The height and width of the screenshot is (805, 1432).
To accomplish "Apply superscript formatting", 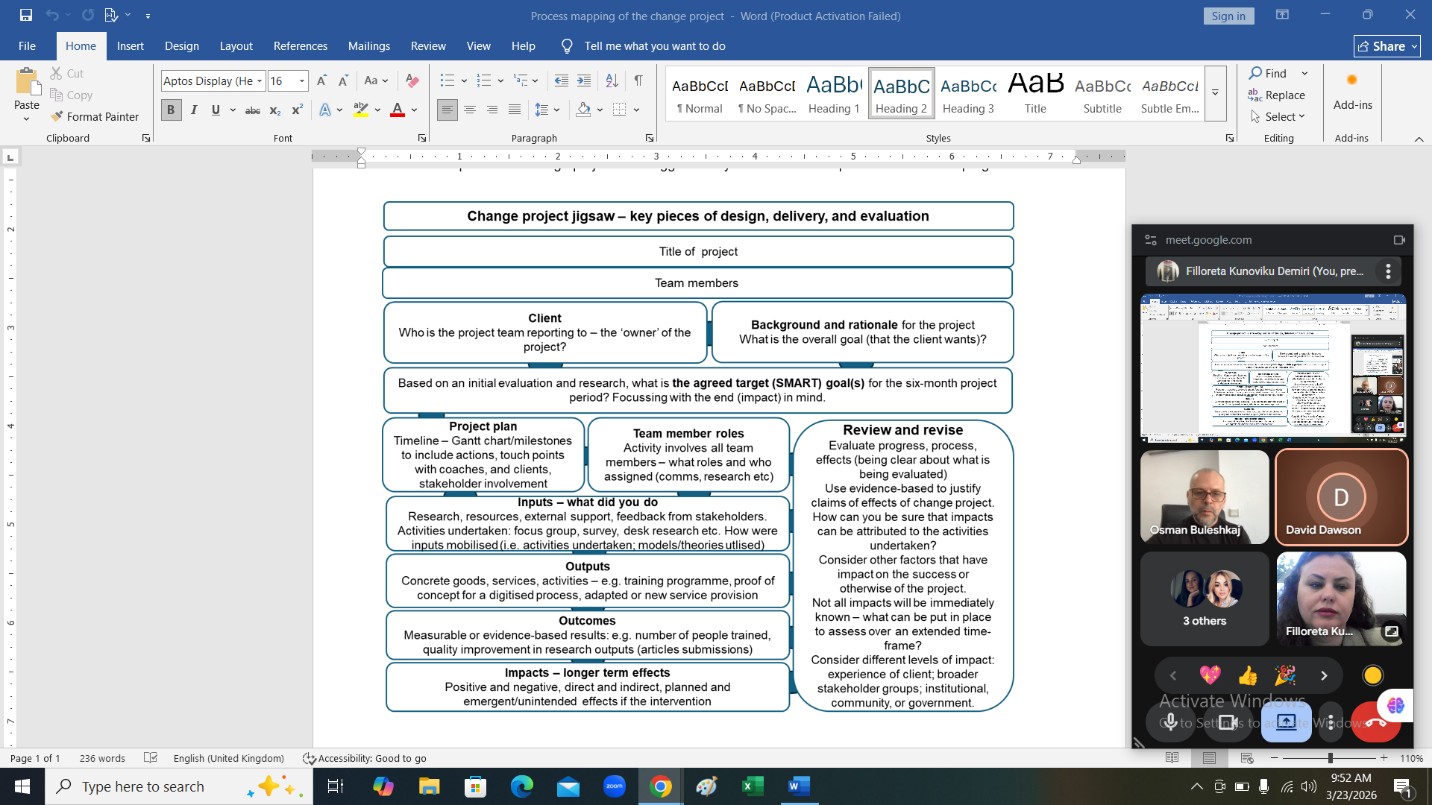I will click(297, 110).
